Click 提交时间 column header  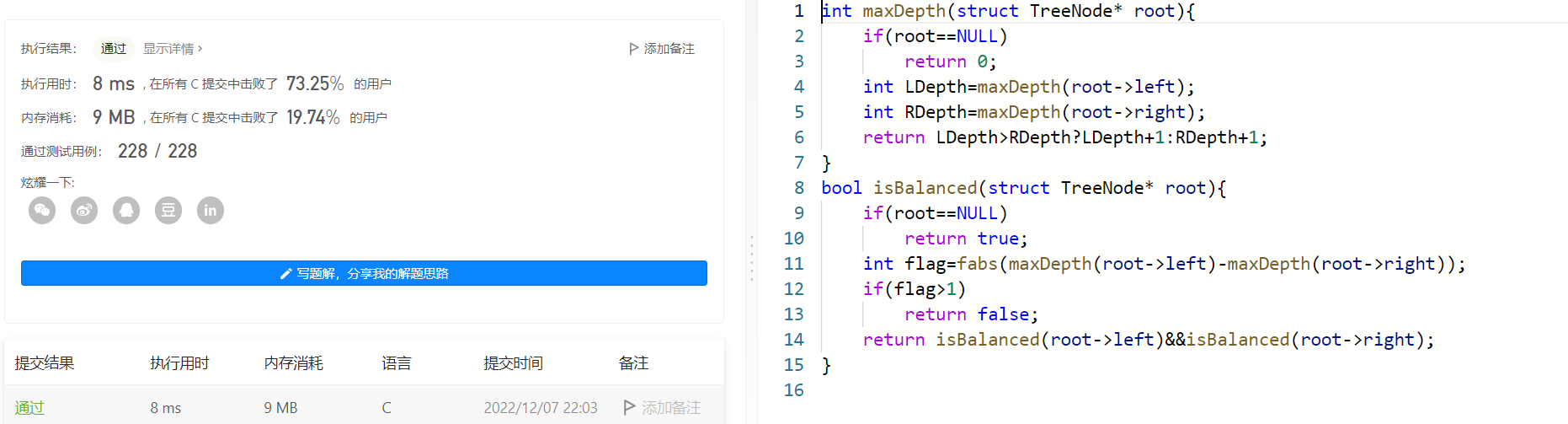513,362
